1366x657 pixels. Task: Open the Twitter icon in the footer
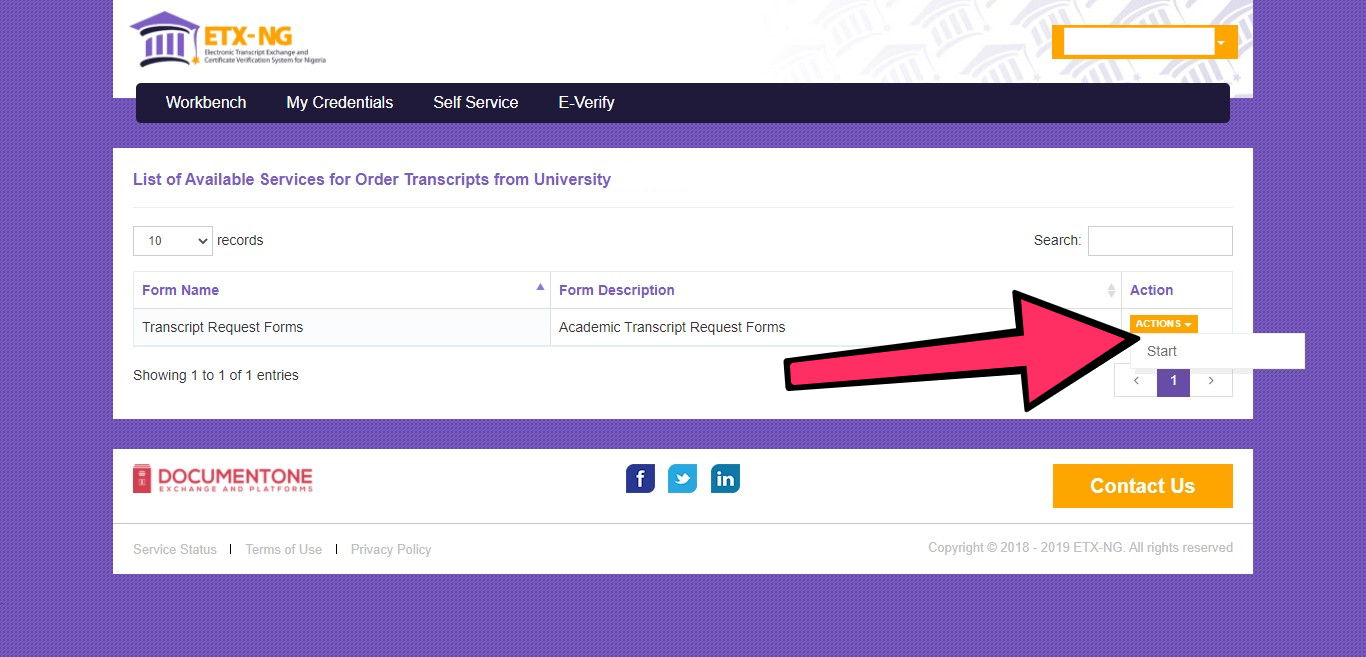tap(682, 478)
